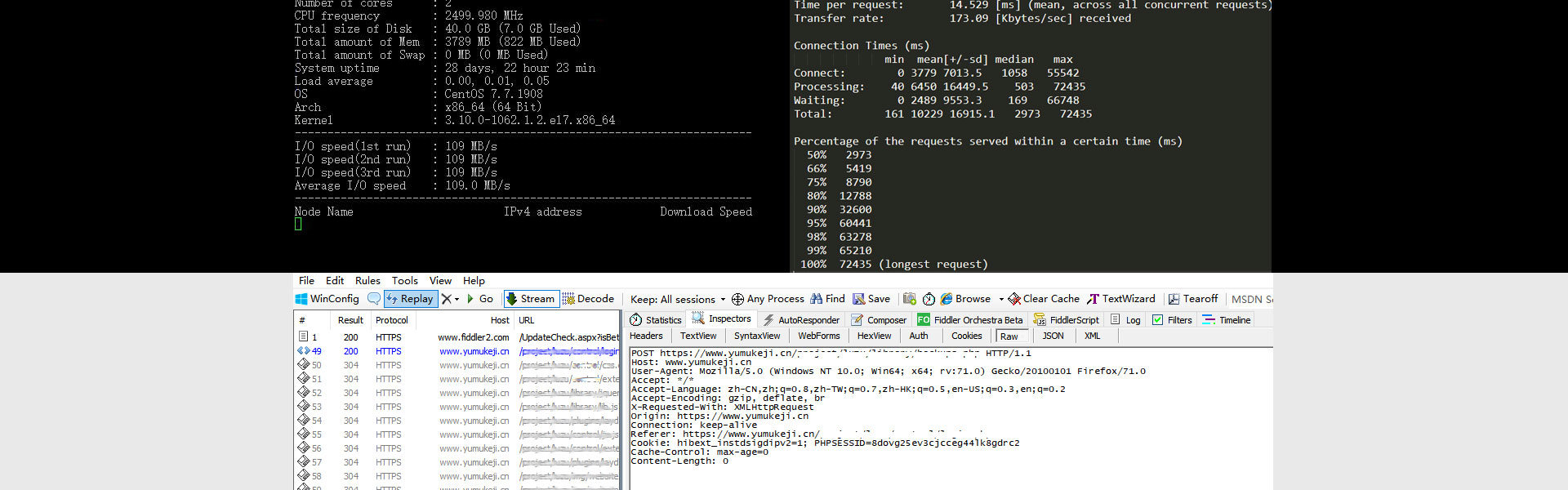Image resolution: width=1568 pixels, height=490 pixels.
Task: Open the Timeline tab
Action: [x=1227, y=320]
